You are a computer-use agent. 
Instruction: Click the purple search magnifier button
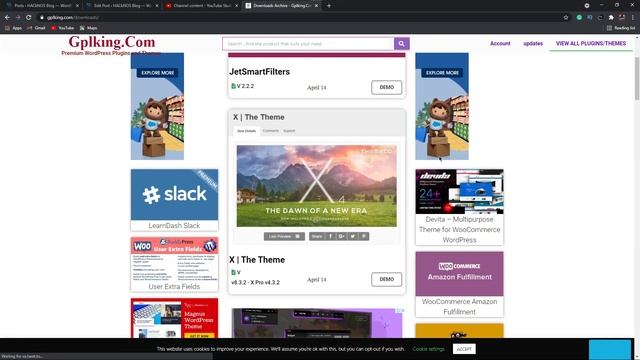(x=401, y=44)
